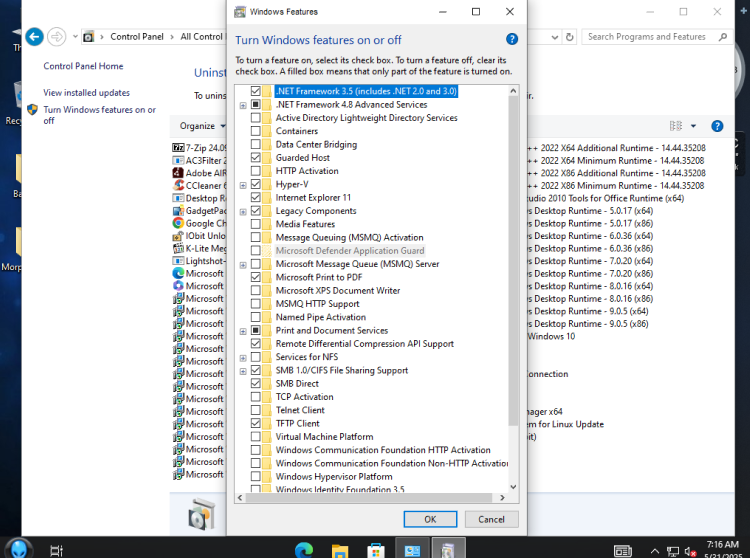Expand Services for NFS node
The width and height of the screenshot is (750, 558).
243,358
